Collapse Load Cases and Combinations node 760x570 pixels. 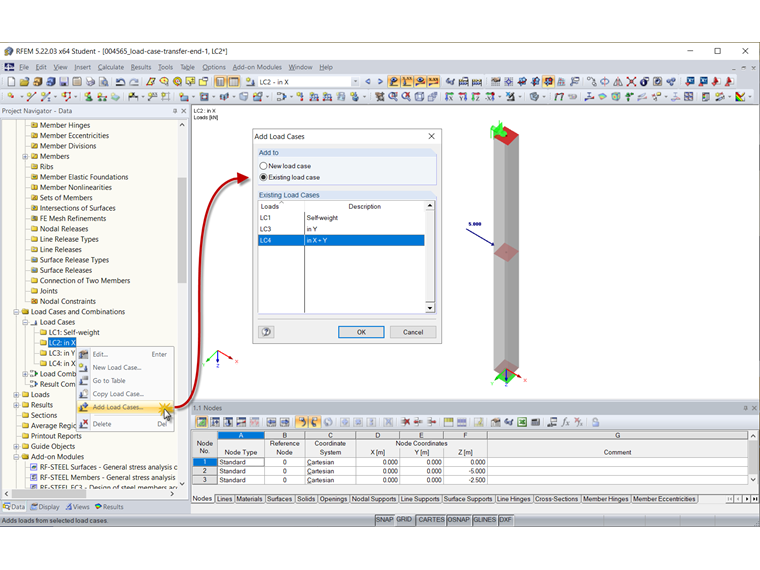click(16, 312)
